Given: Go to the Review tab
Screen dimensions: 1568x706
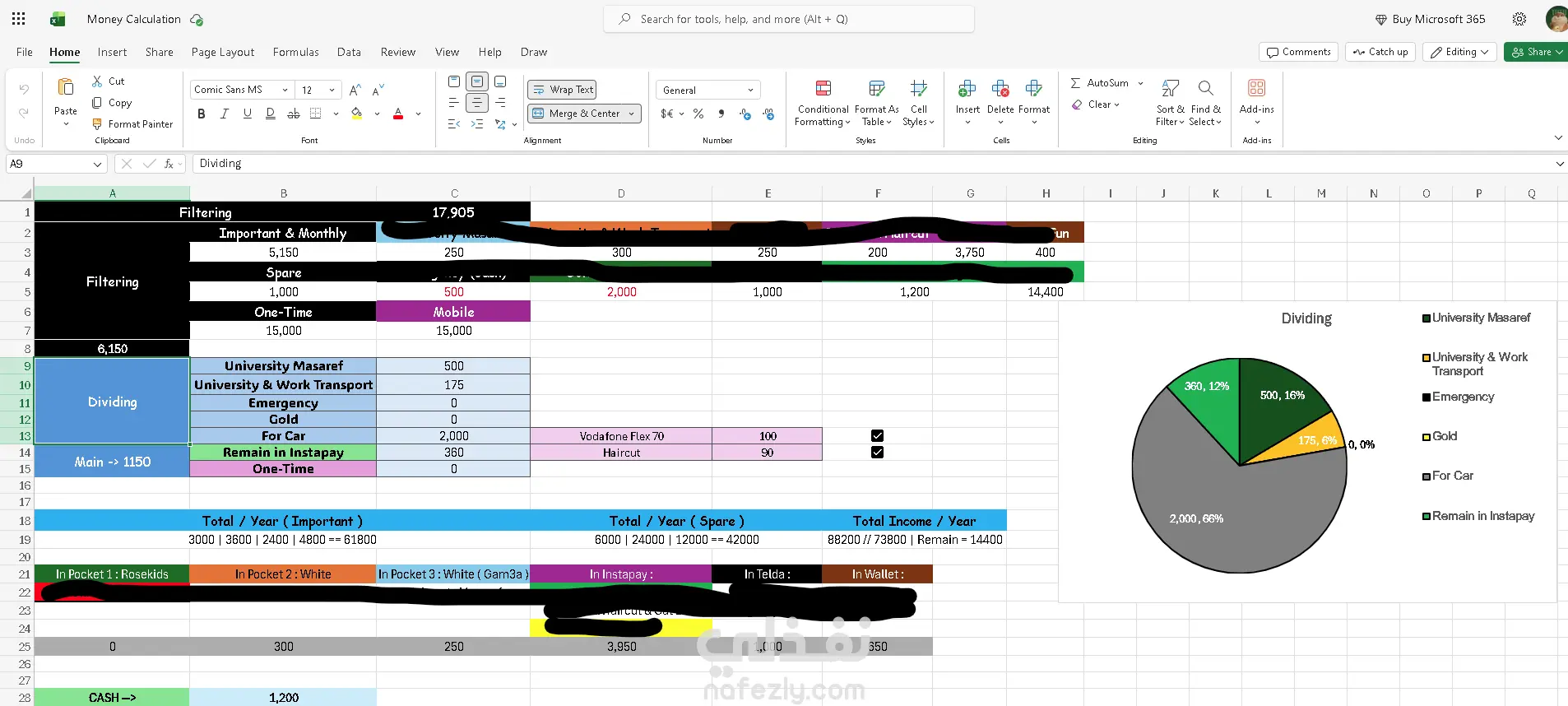Looking at the screenshot, I should click(398, 52).
